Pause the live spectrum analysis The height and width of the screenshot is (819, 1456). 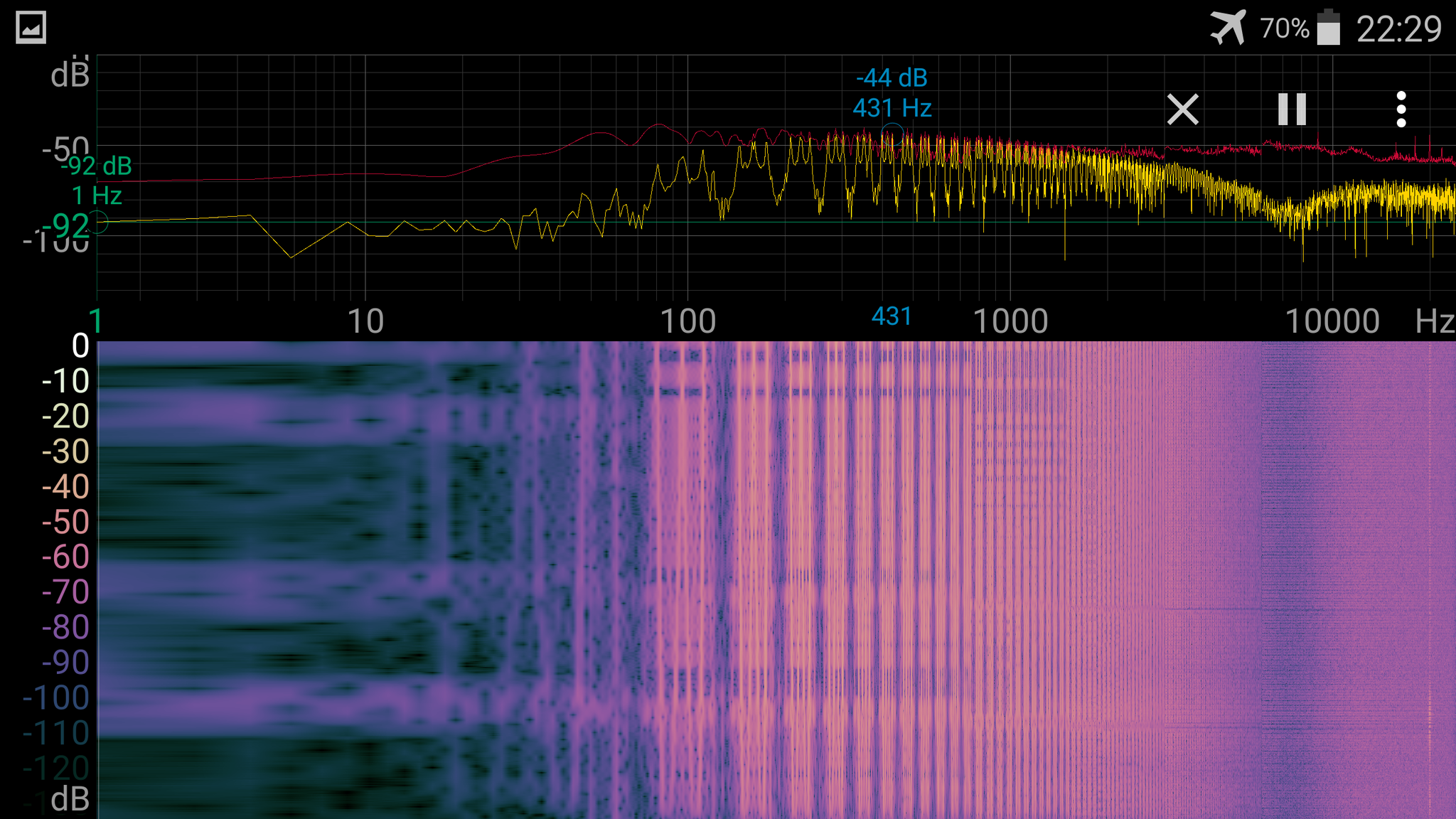tap(1292, 109)
